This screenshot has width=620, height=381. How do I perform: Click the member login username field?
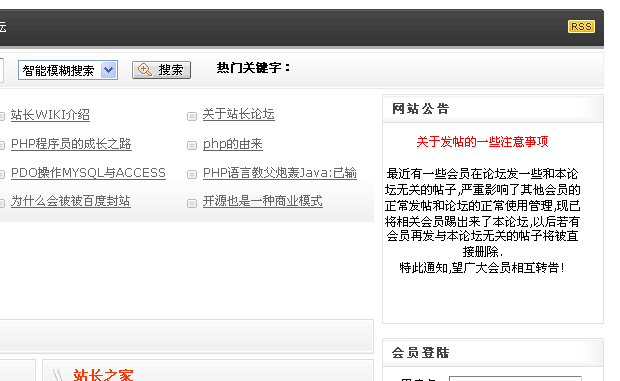(515, 379)
